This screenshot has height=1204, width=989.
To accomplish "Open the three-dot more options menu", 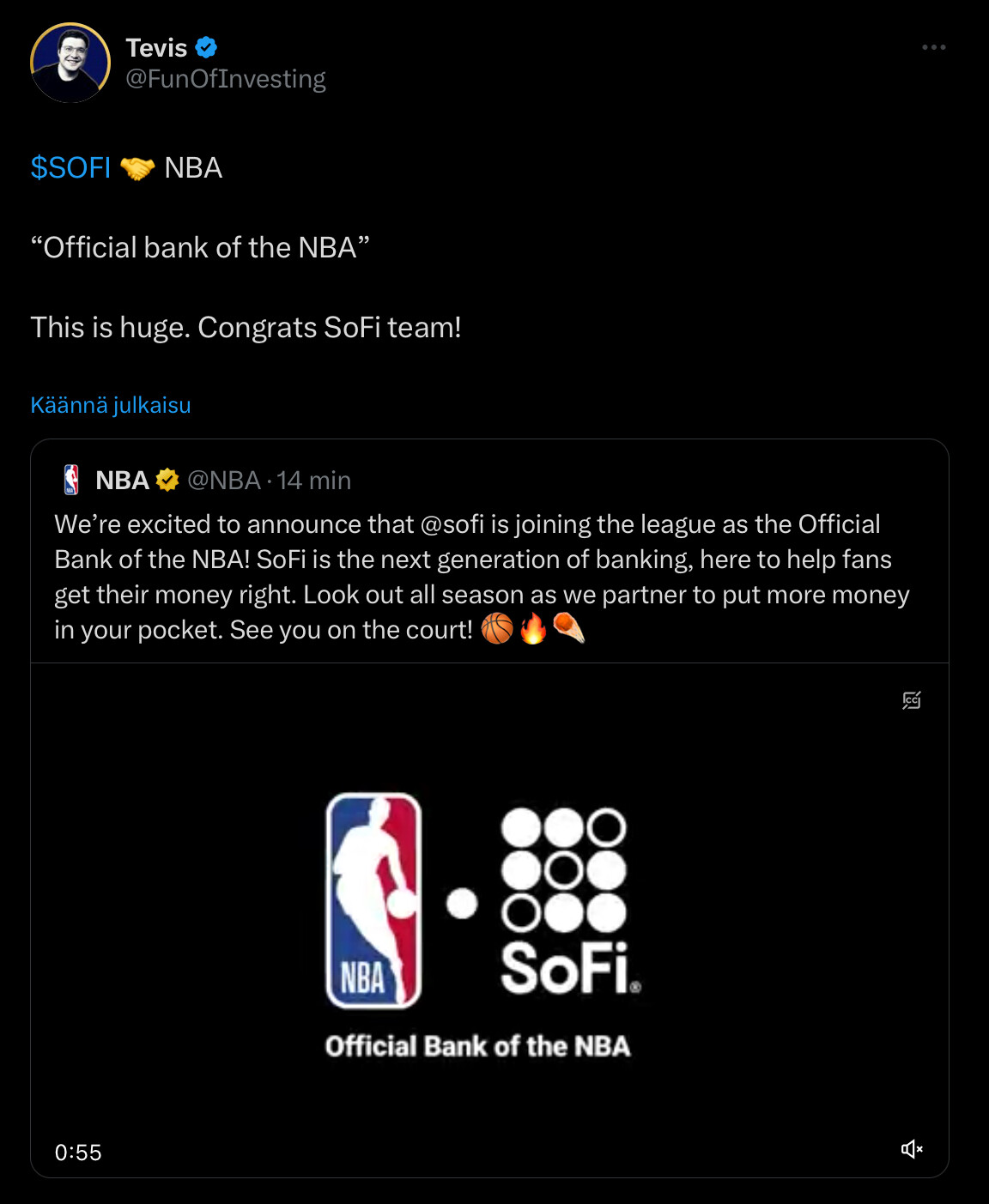I will (933, 47).
